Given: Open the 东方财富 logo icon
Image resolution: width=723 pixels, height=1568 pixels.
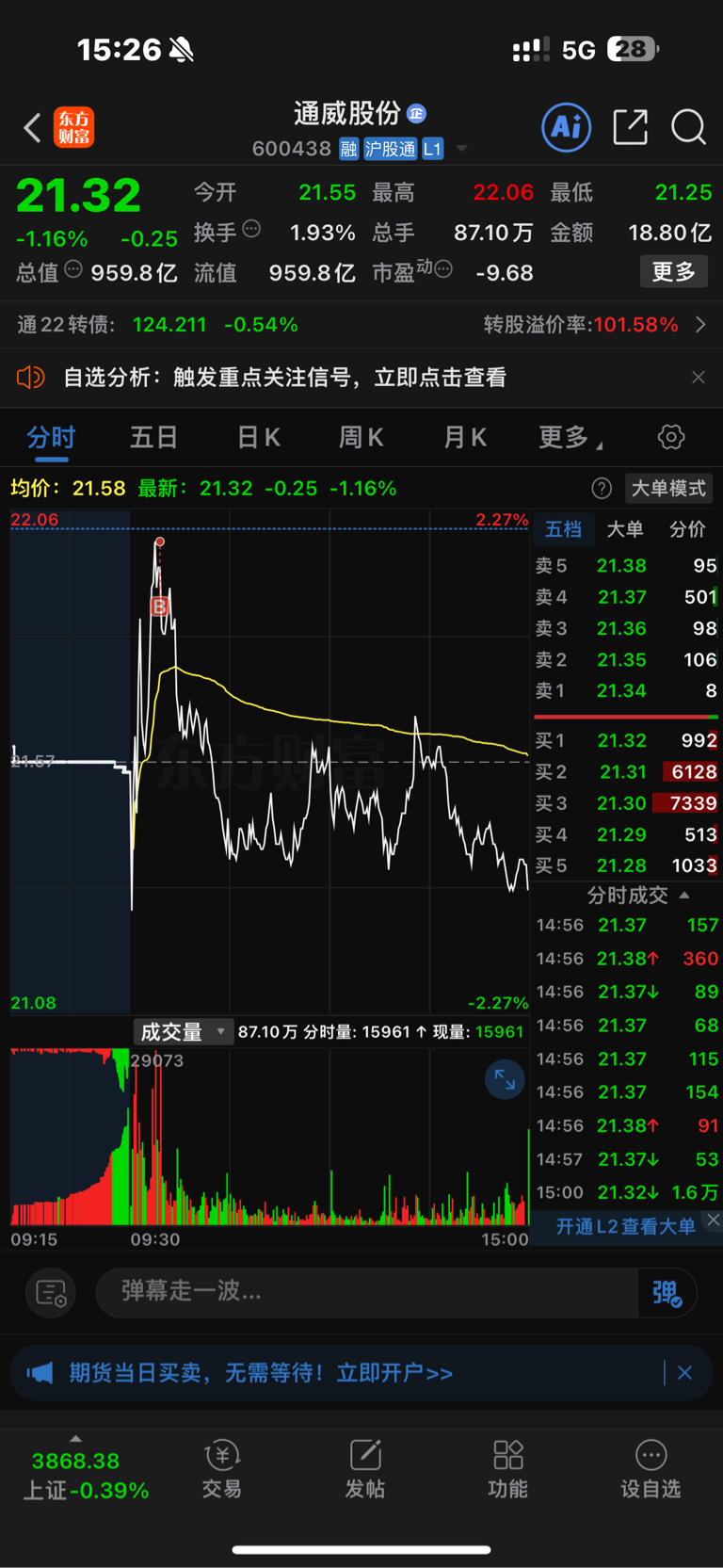Looking at the screenshot, I should click(74, 127).
